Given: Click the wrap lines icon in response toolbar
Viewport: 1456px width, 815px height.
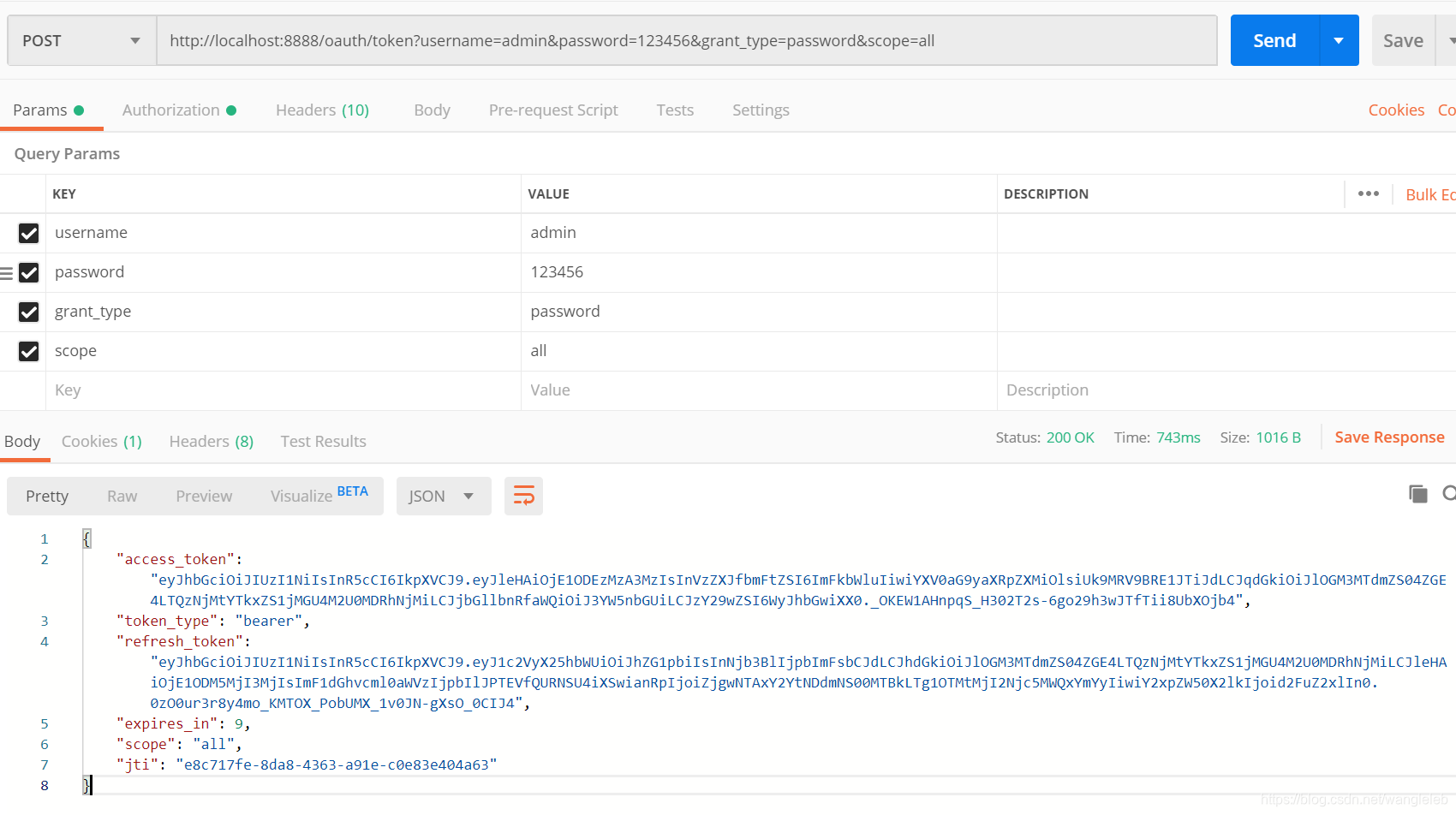Looking at the screenshot, I should pyautogui.click(x=523, y=496).
